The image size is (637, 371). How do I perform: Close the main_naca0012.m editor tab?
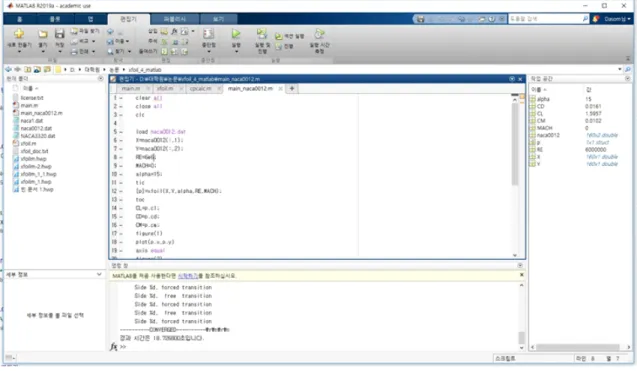280,89
